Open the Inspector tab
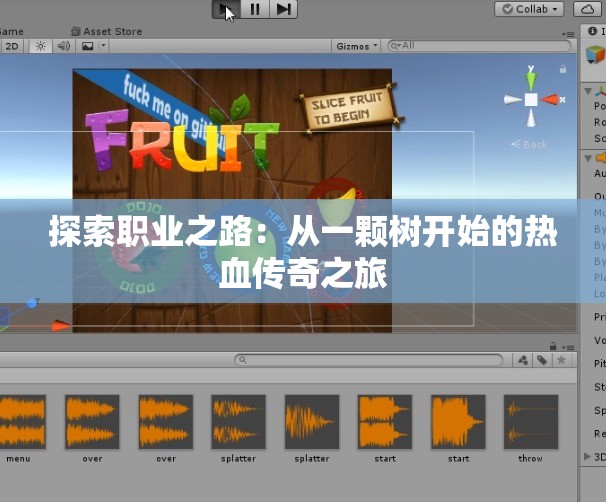Screen dimensions: 606x502 tap(595, 31)
